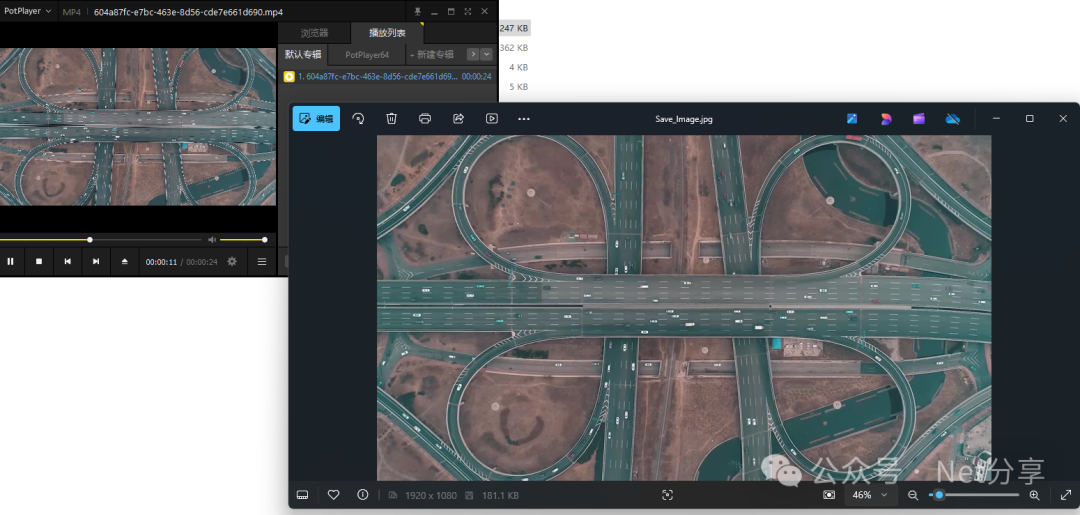Rotate the image in Photos
1080x515 pixels.
pyautogui.click(x=358, y=119)
